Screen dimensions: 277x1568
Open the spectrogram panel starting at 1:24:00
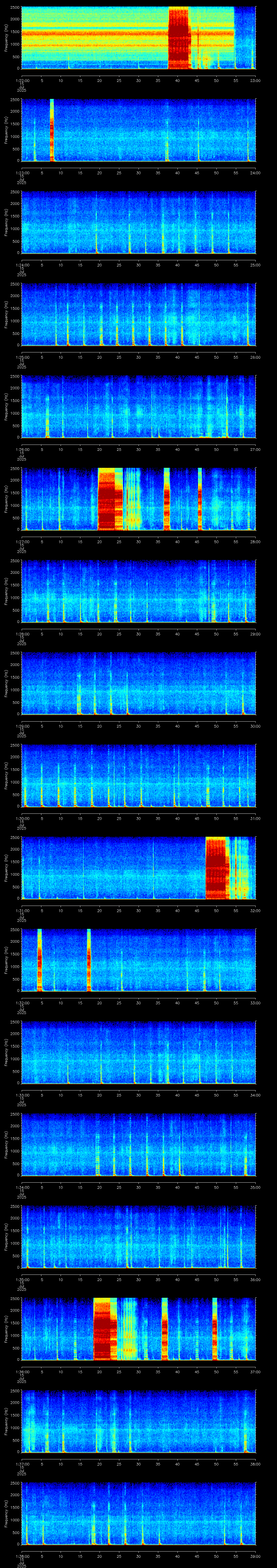138,222
